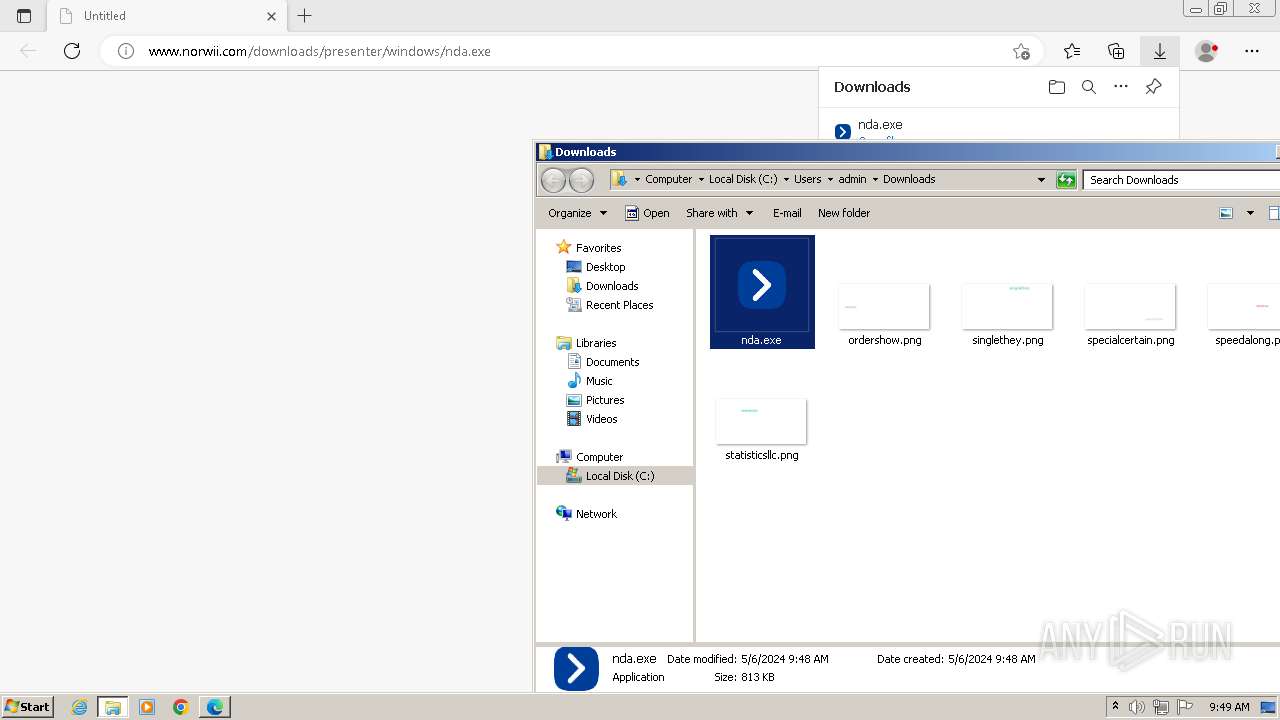The image size is (1280, 720).
Task: Select the Untitled browser tab
Action: point(167,16)
